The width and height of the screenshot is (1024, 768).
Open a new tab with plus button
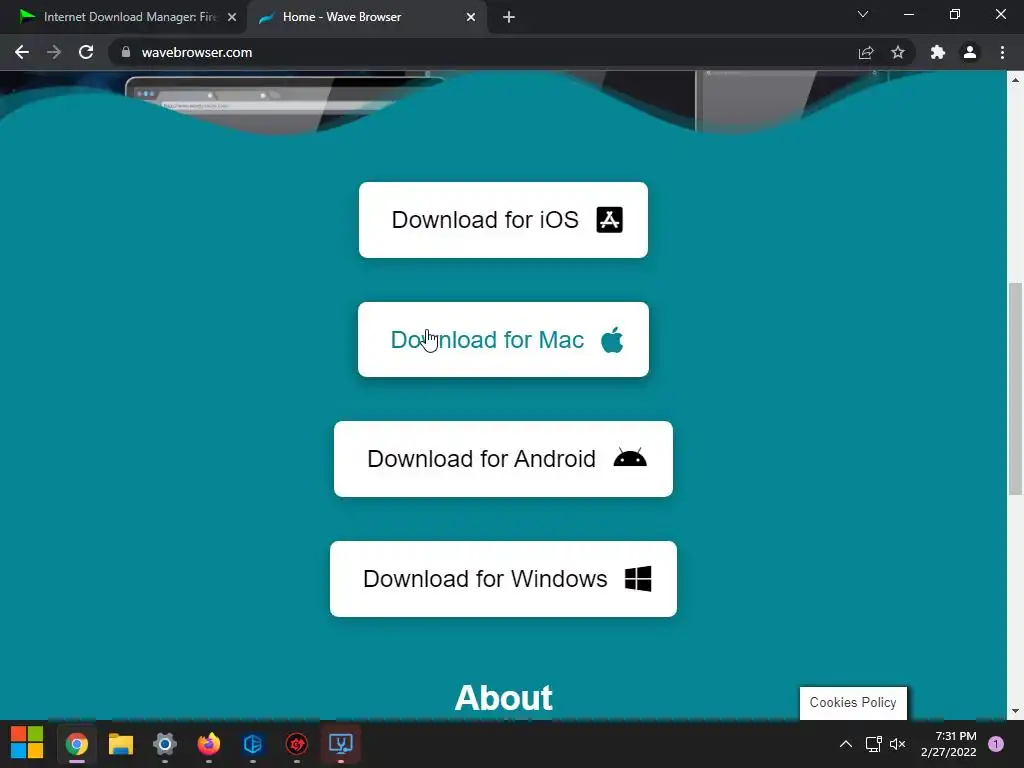(x=509, y=17)
